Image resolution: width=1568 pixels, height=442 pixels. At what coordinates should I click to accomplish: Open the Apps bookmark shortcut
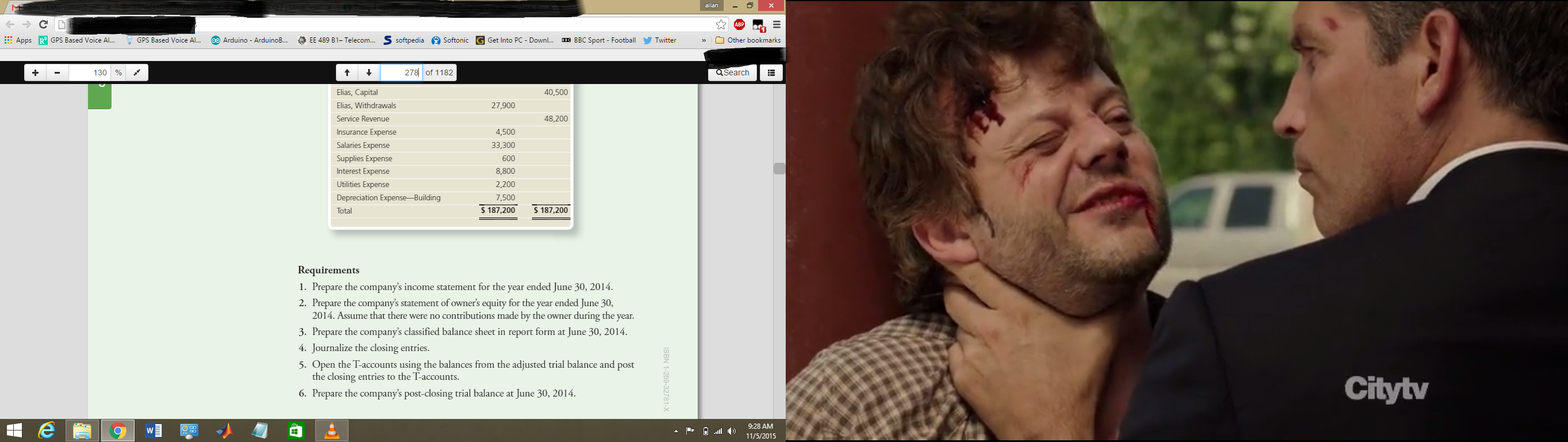tap(18, 41)
